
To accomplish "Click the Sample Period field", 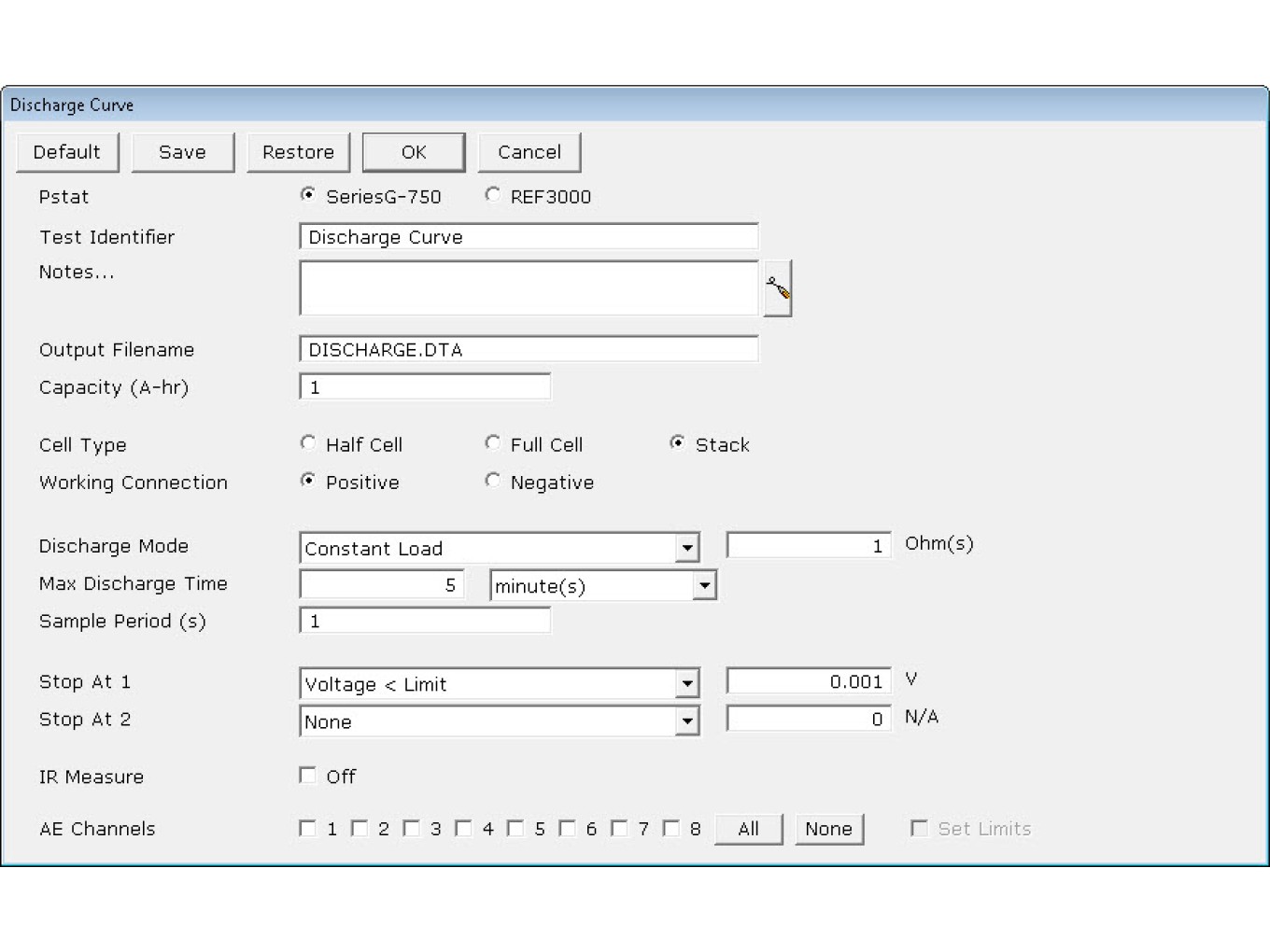I will point(425,620).
